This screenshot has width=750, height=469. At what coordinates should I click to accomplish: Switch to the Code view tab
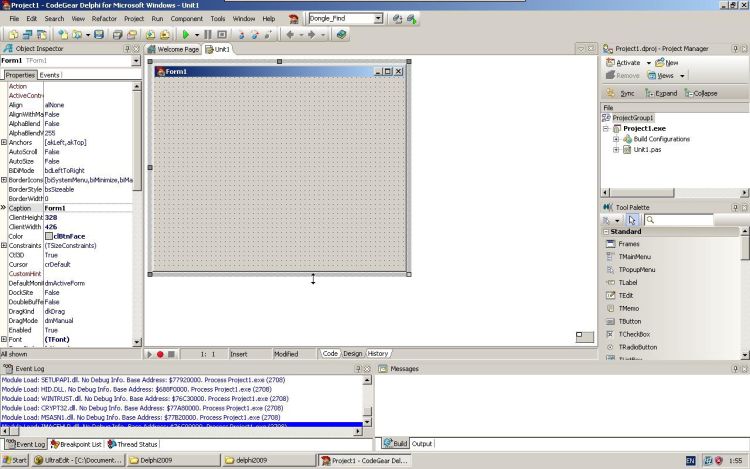(330, 354)
